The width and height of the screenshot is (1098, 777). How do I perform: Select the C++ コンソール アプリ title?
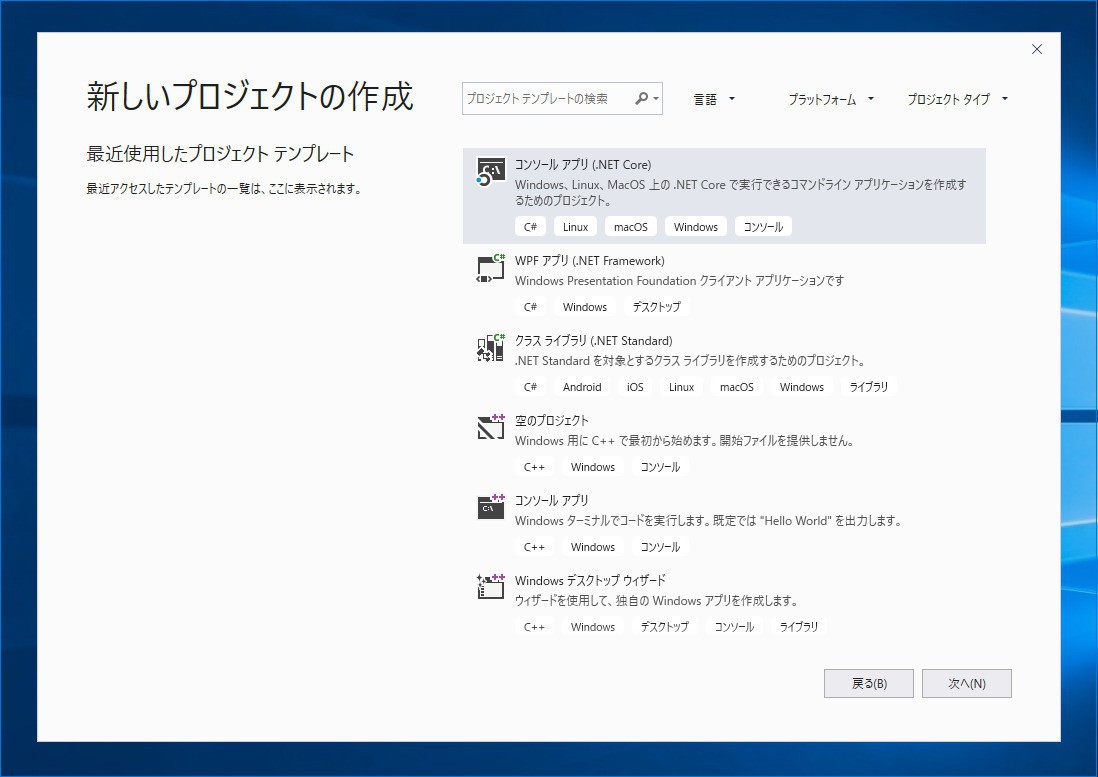(552, 500)
